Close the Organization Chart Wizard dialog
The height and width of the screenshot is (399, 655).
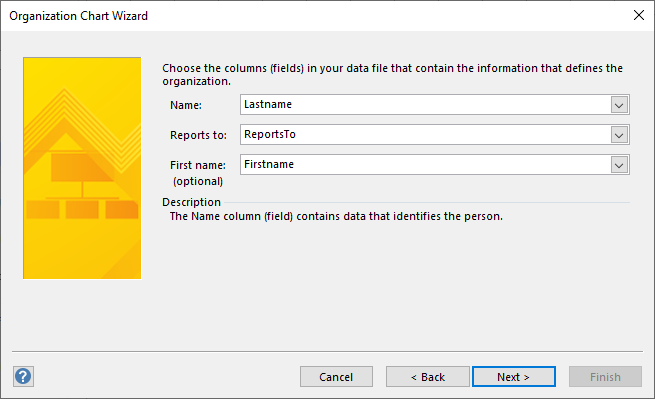tap(638, 15)
